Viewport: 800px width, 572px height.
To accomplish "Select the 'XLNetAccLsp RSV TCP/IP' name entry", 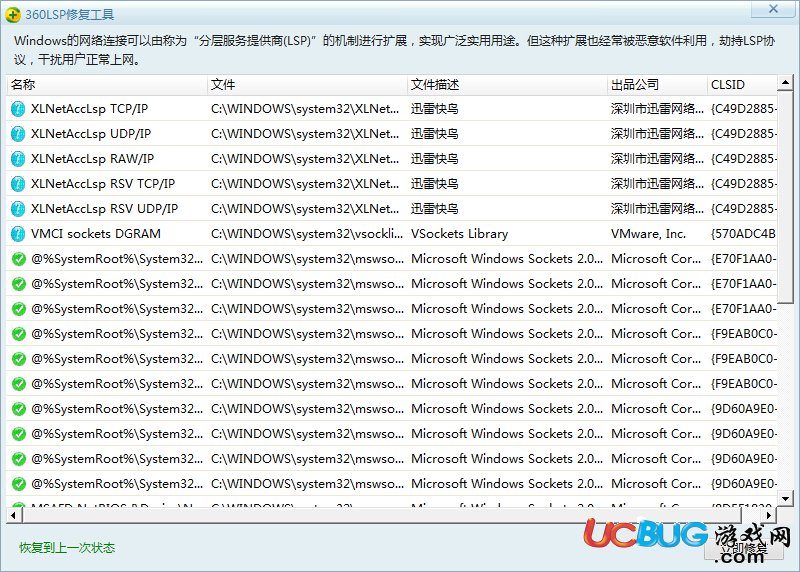I will pos(103,184).
